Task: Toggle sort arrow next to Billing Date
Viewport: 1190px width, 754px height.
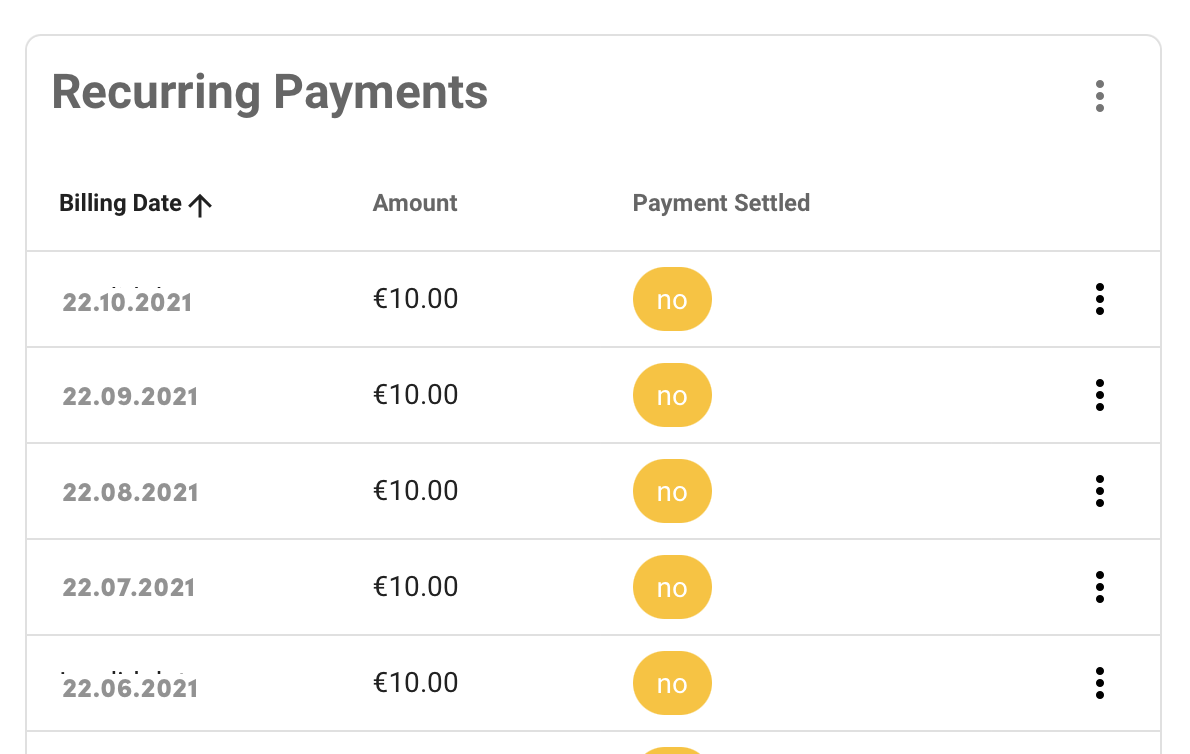Action: tap(200, 205)
